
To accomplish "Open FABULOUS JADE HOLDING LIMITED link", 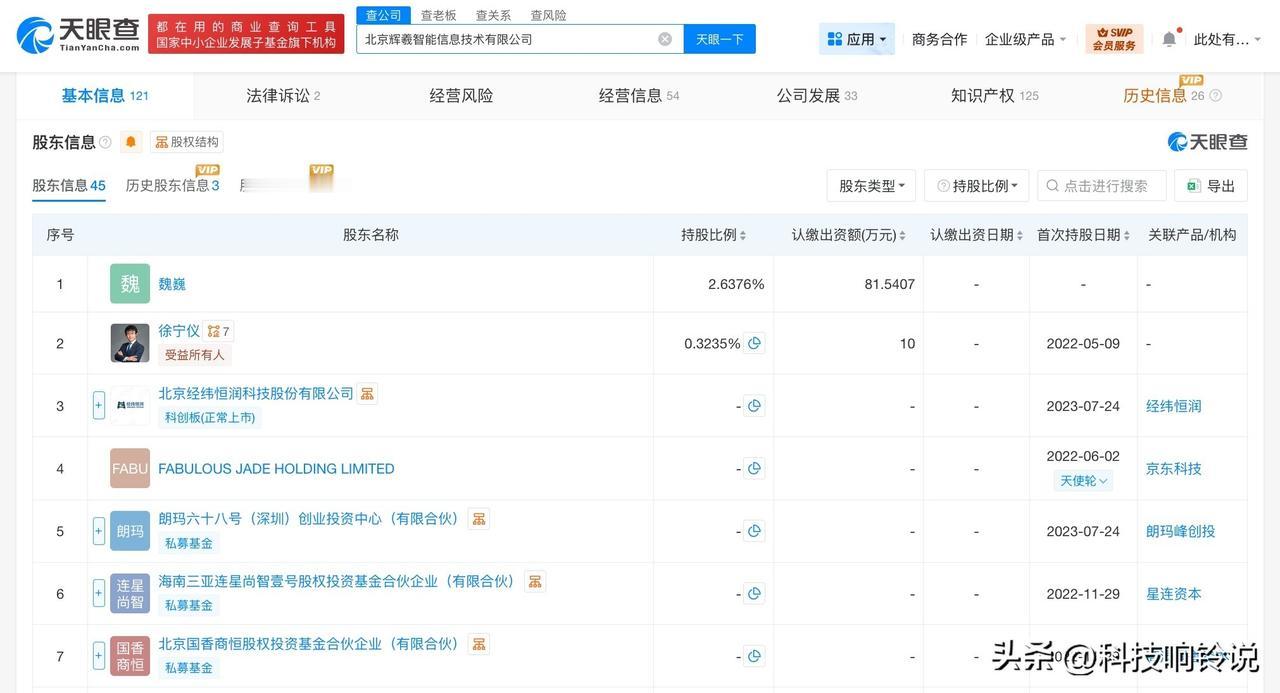I will click(x=276, y=468).
